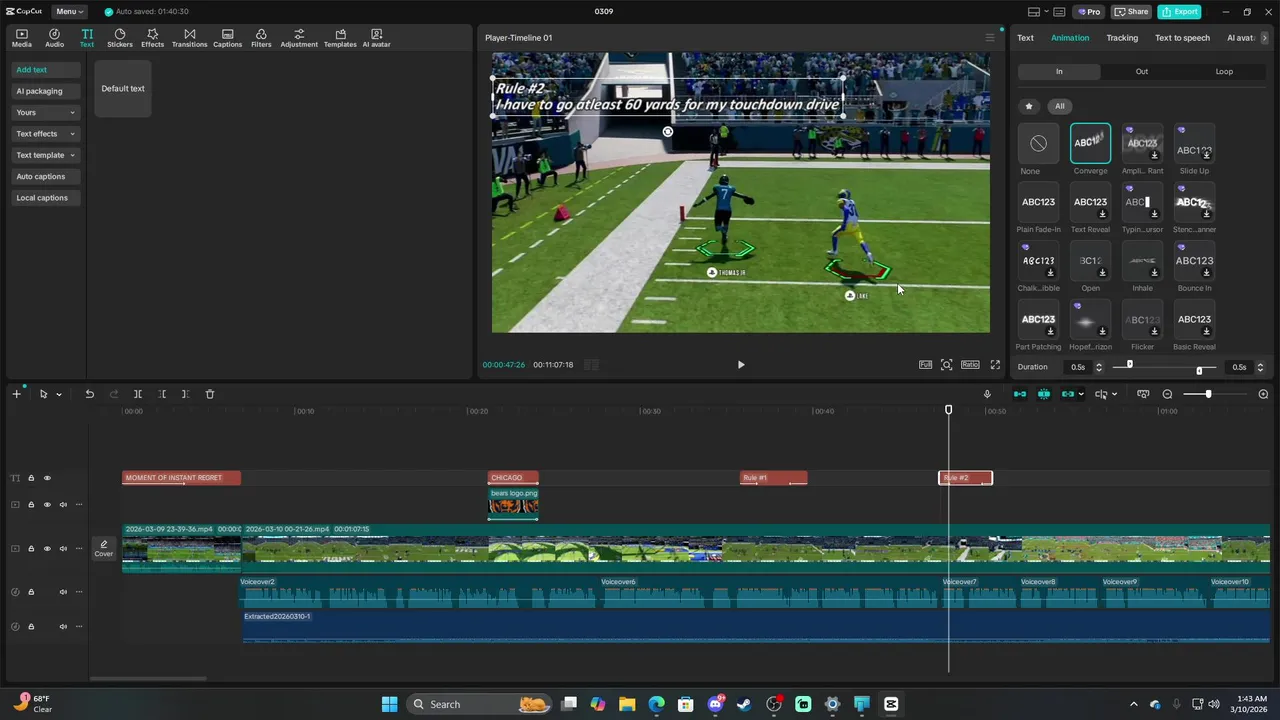This screenshot has width=1280, height=720.
Task: Select the In animation tab
Action: coord(1059,72)
